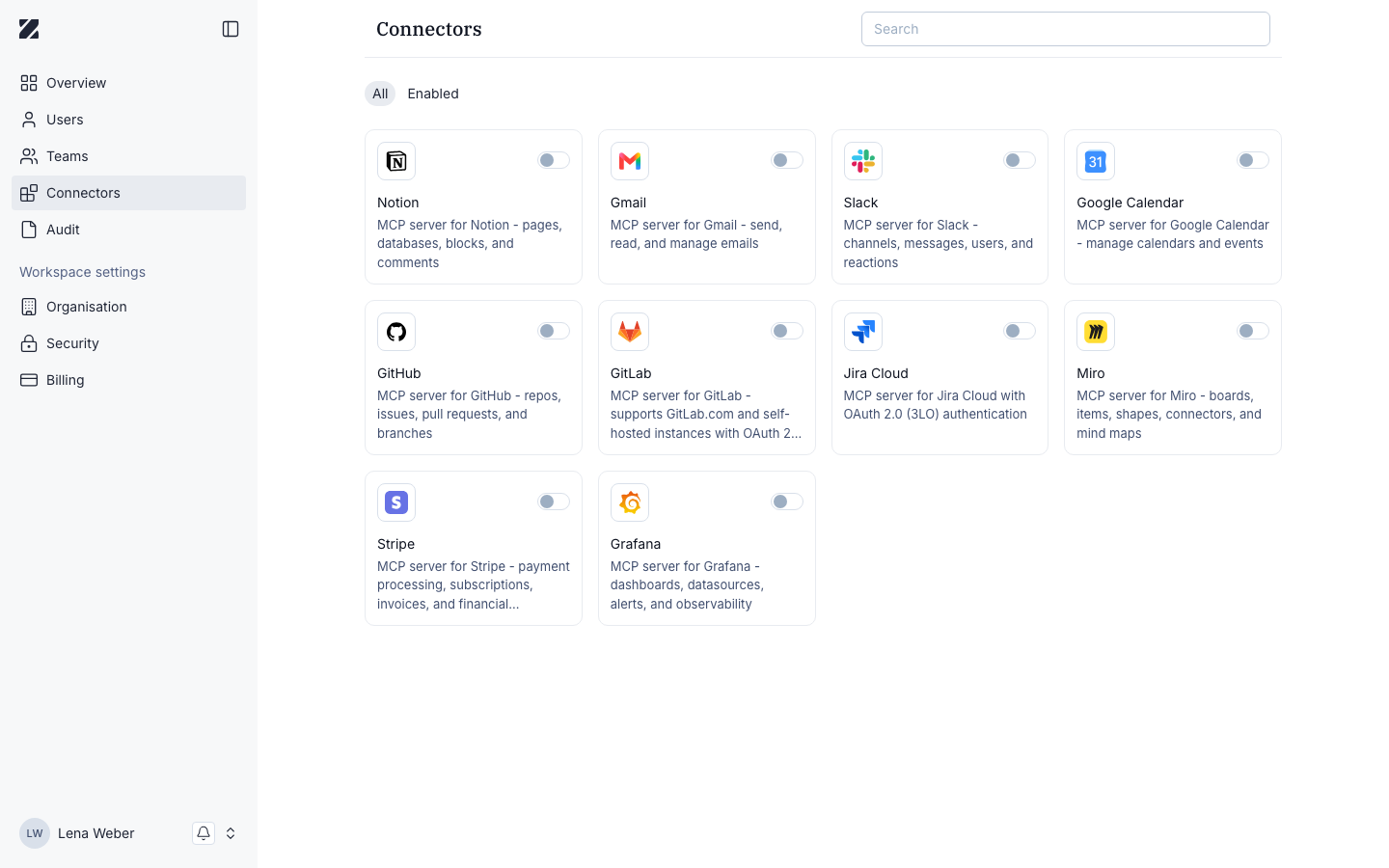
Task: Click the Grafana connector icon
Action: [x=630, y=502]
